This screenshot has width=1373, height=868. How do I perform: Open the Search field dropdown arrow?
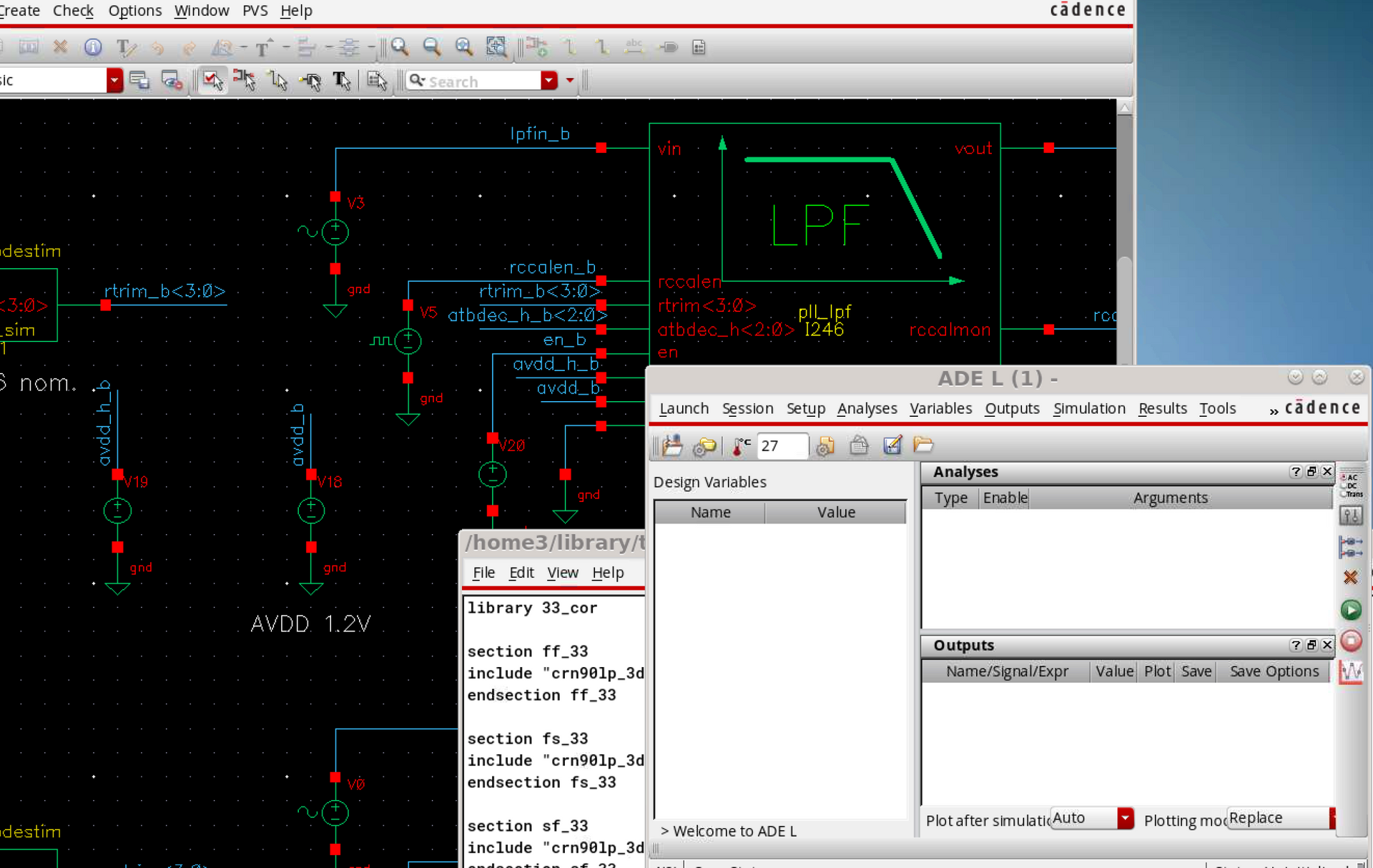click(x=548, y=80)
